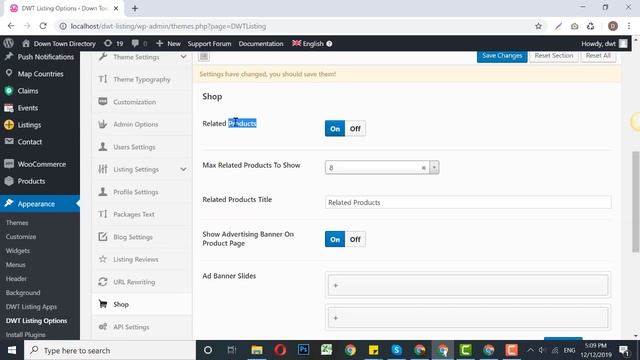Expand Listing Settings section
Image resolution: width=640 pixels, height=360 pixels.
point(183,169)
